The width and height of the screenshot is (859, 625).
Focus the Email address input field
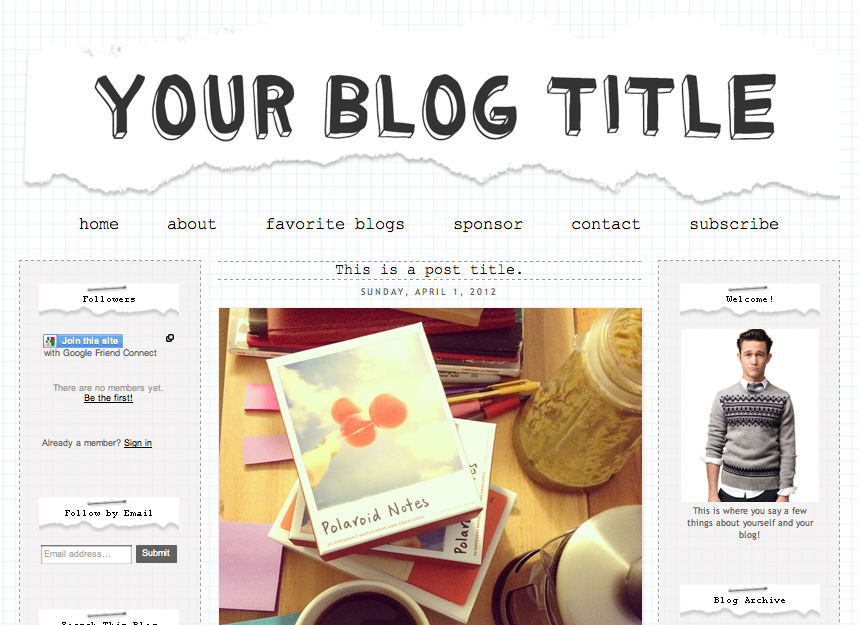87,554
